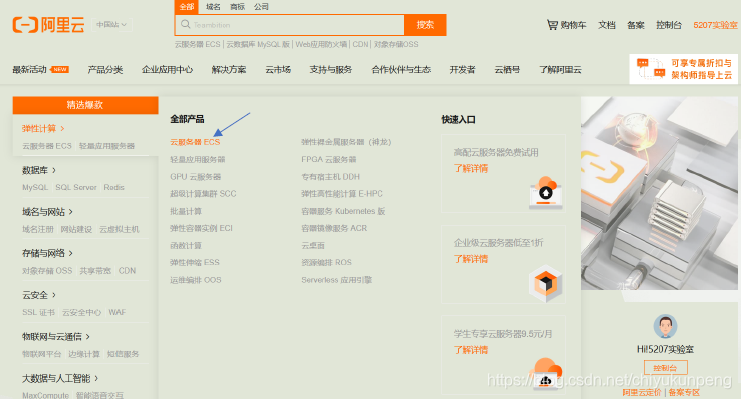
Task: Click Redis under 数据库
Action: (x=114, y=188)
